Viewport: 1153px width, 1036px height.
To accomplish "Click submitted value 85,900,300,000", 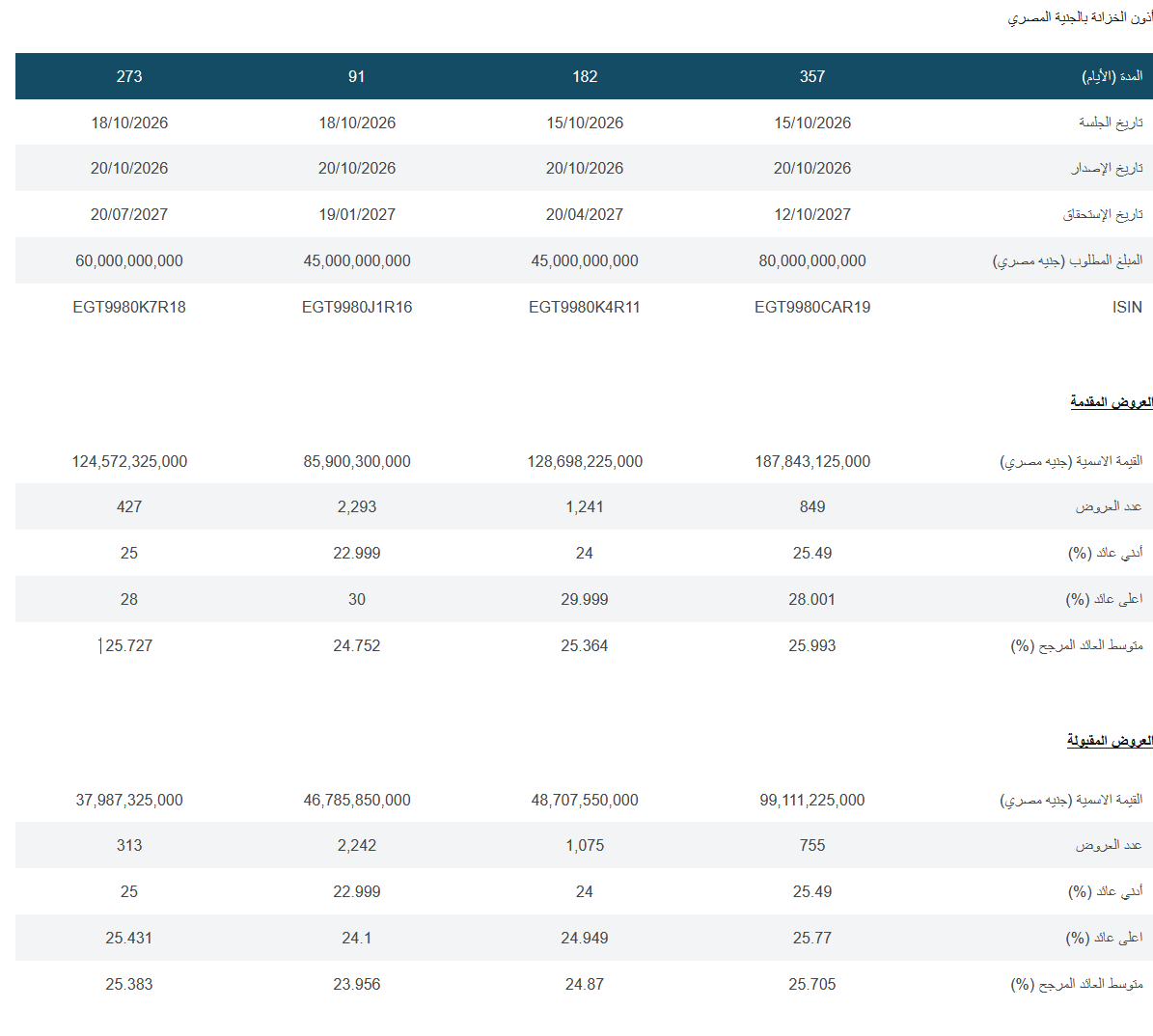I will click(357, 462).
